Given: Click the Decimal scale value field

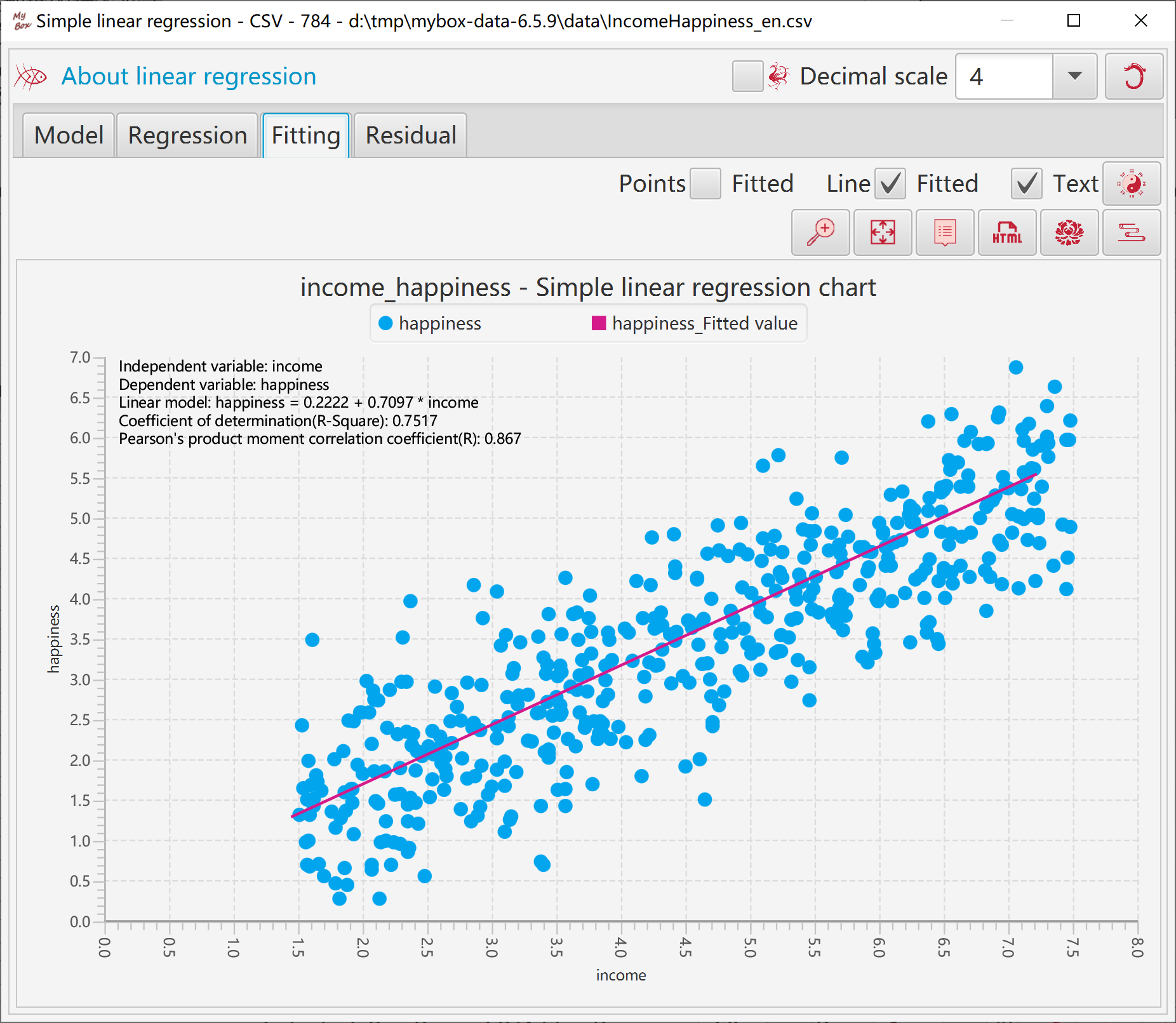Looking at the screenshot, I should click(1004, 76).
